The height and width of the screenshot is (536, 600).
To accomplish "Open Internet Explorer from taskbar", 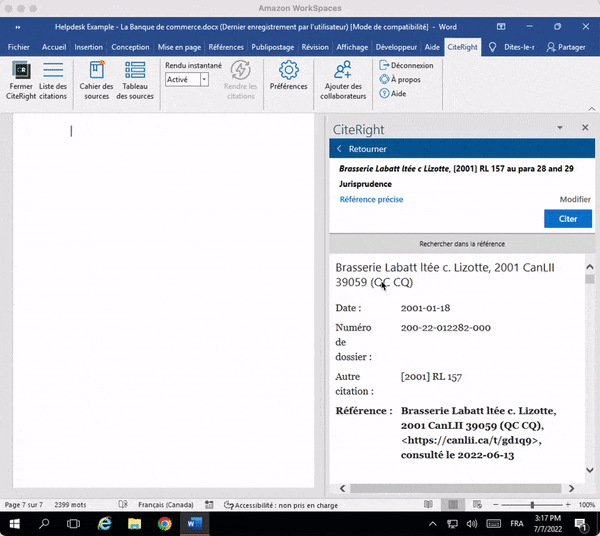I will [x=104, y=524].
